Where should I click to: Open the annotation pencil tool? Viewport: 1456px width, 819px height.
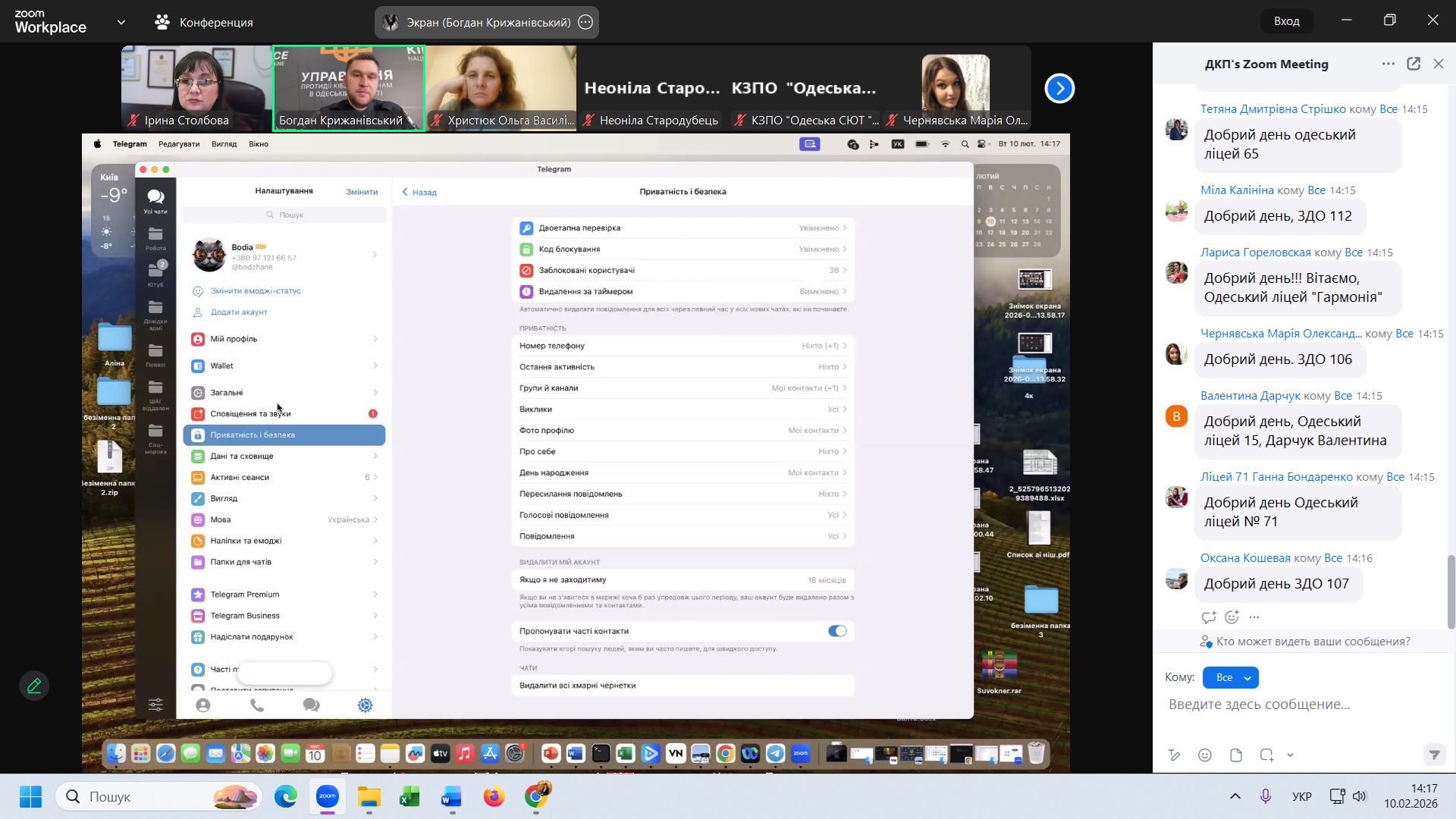34,686
